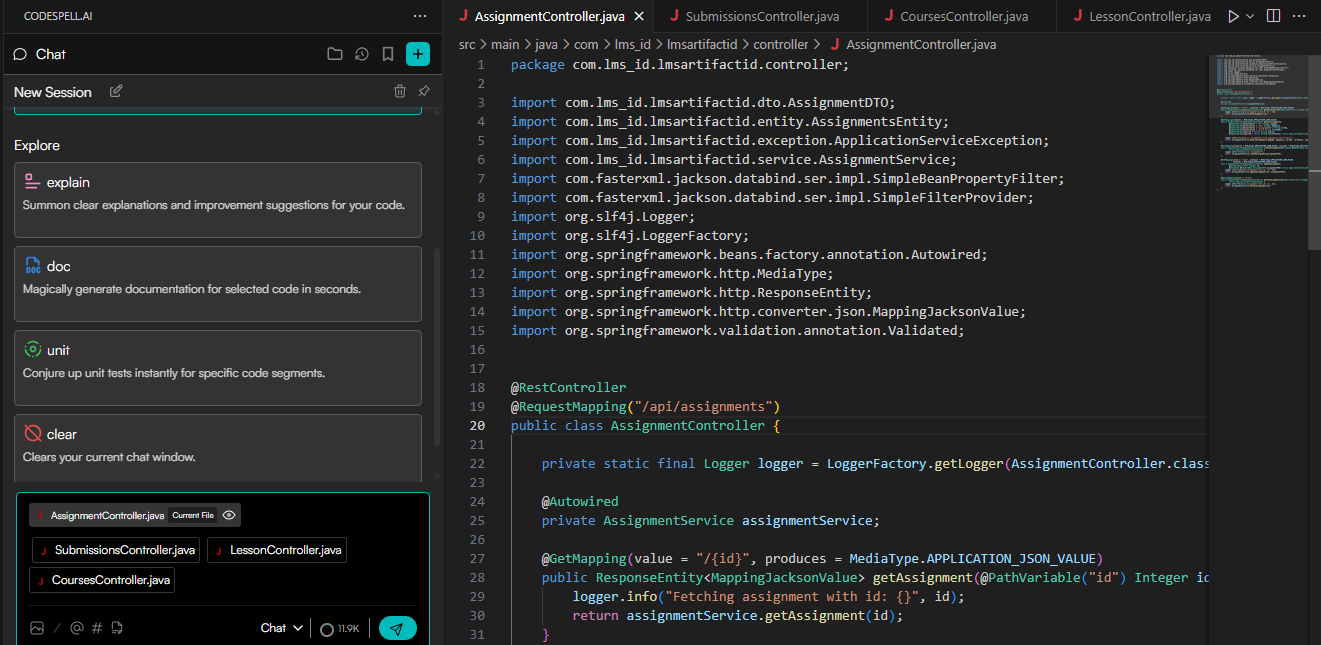Start a new chat with plus button

point(418,54)
